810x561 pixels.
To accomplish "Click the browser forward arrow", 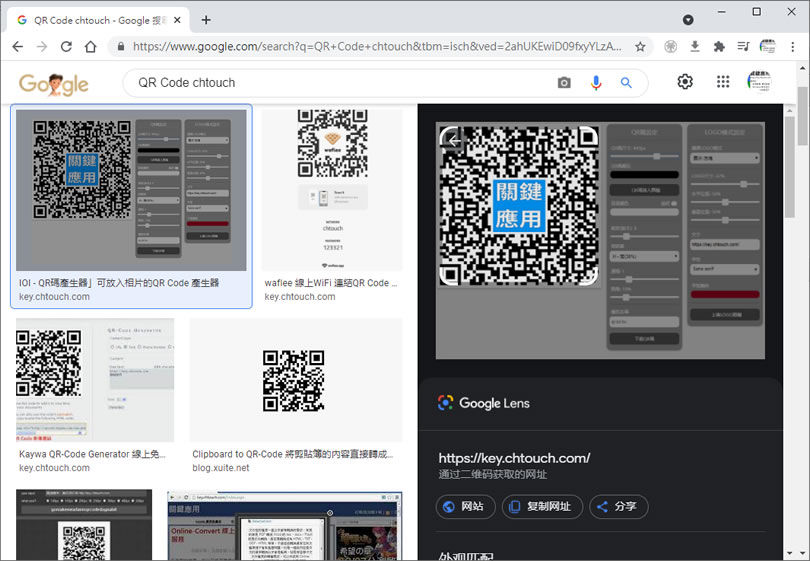I will tap(42, 46).
